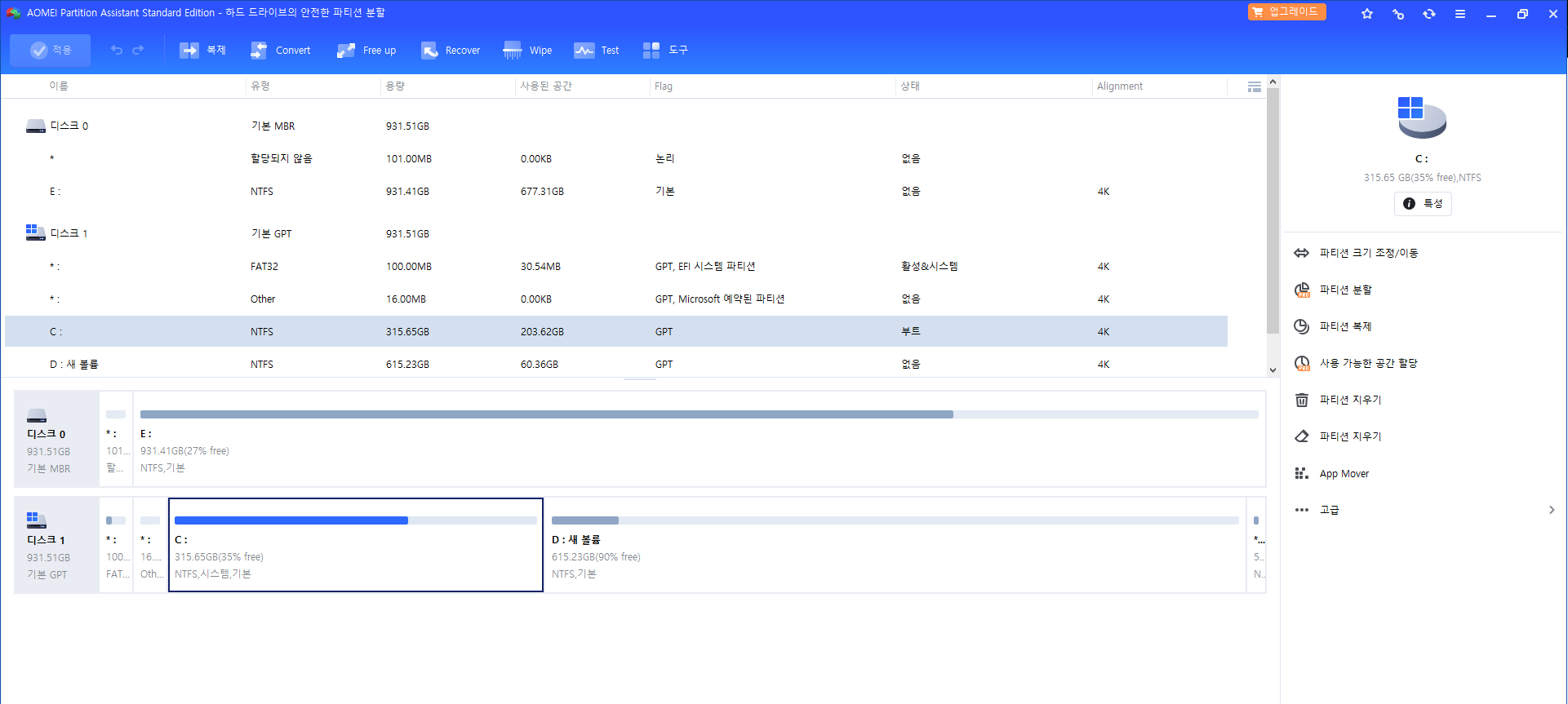1568x704 pixels.
Task: Click the 디스크 1 block in disk map
Action: 56,545
